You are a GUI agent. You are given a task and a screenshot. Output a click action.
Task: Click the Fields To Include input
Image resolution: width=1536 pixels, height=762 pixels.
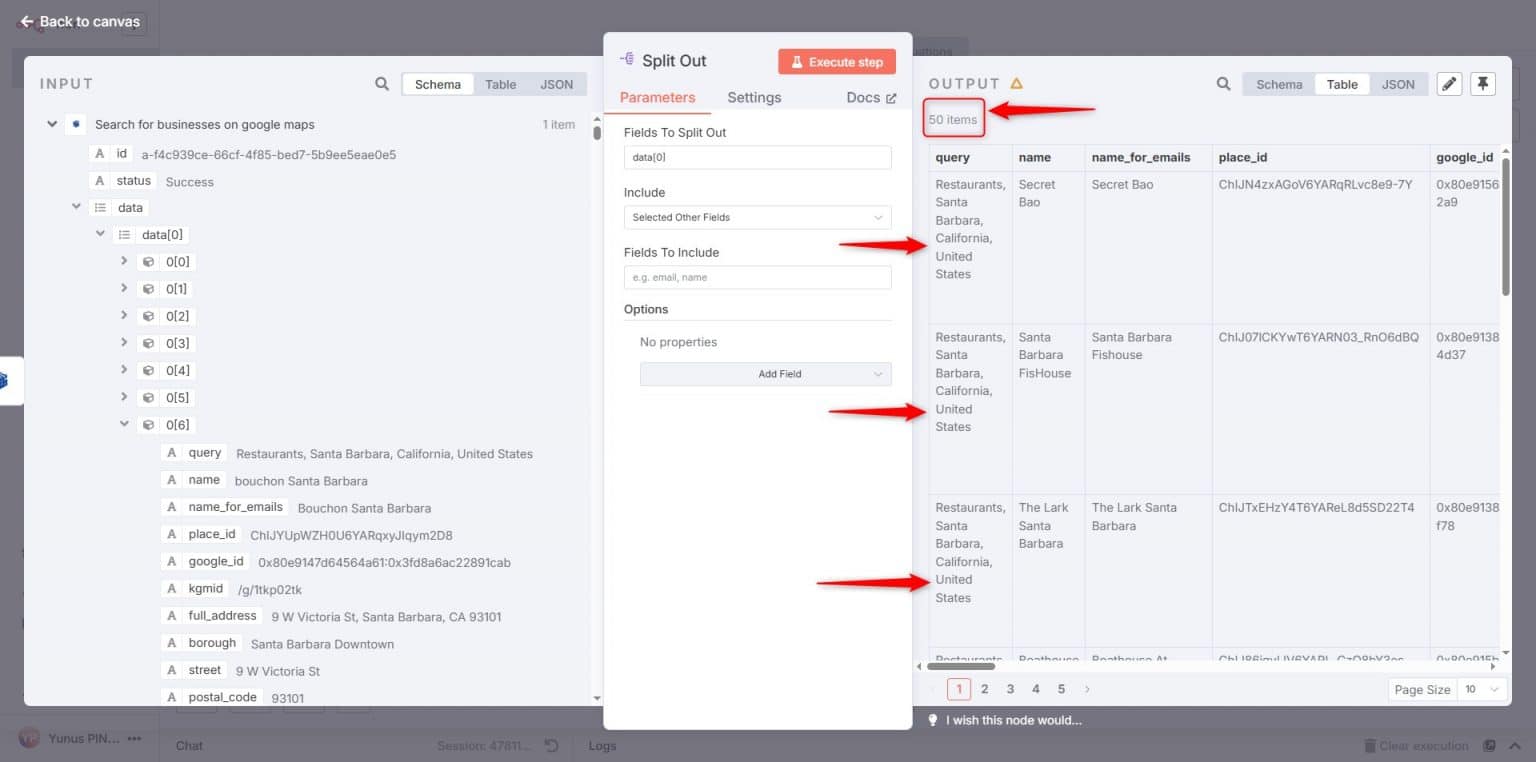click(x=757, y=277)
